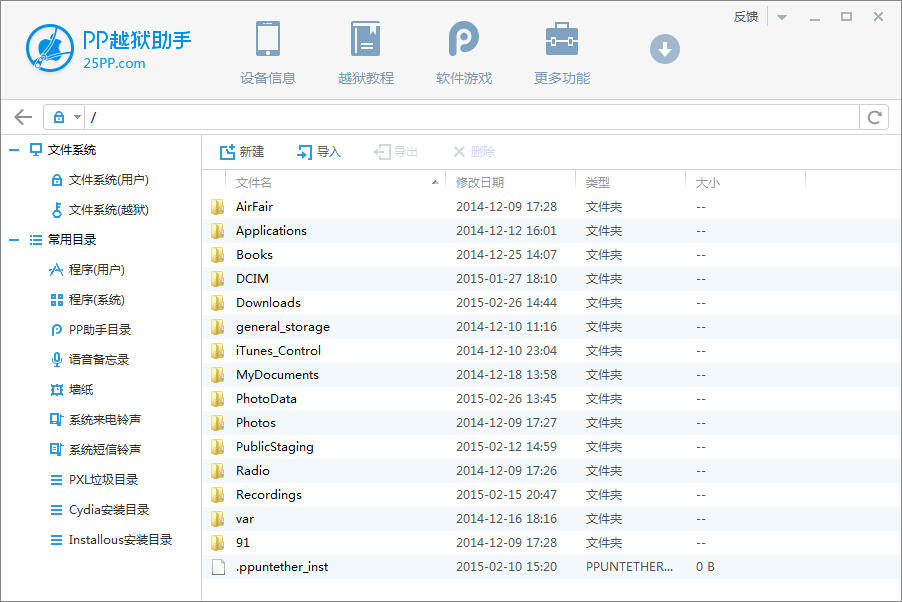Collapse the 常用目录 tree section
902x602 pixels.
pos(12,239)
